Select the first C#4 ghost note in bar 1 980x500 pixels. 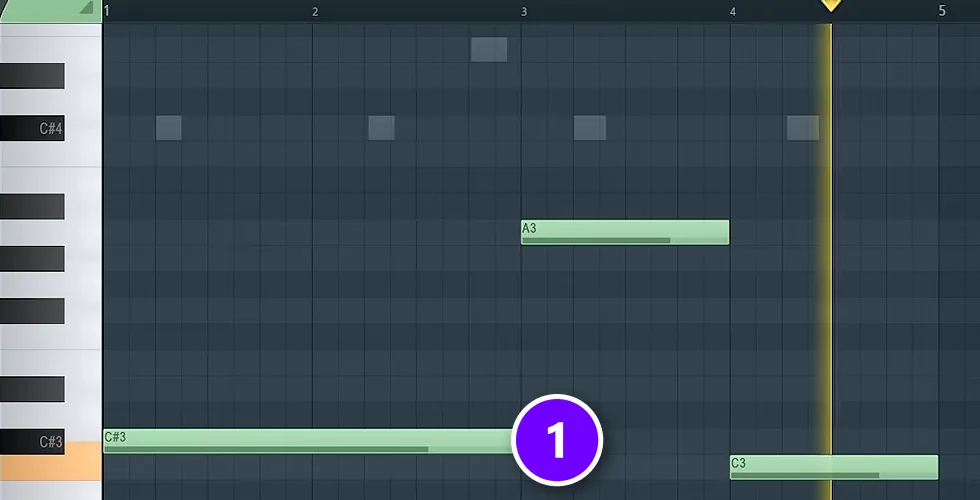(x=169, y=128)
